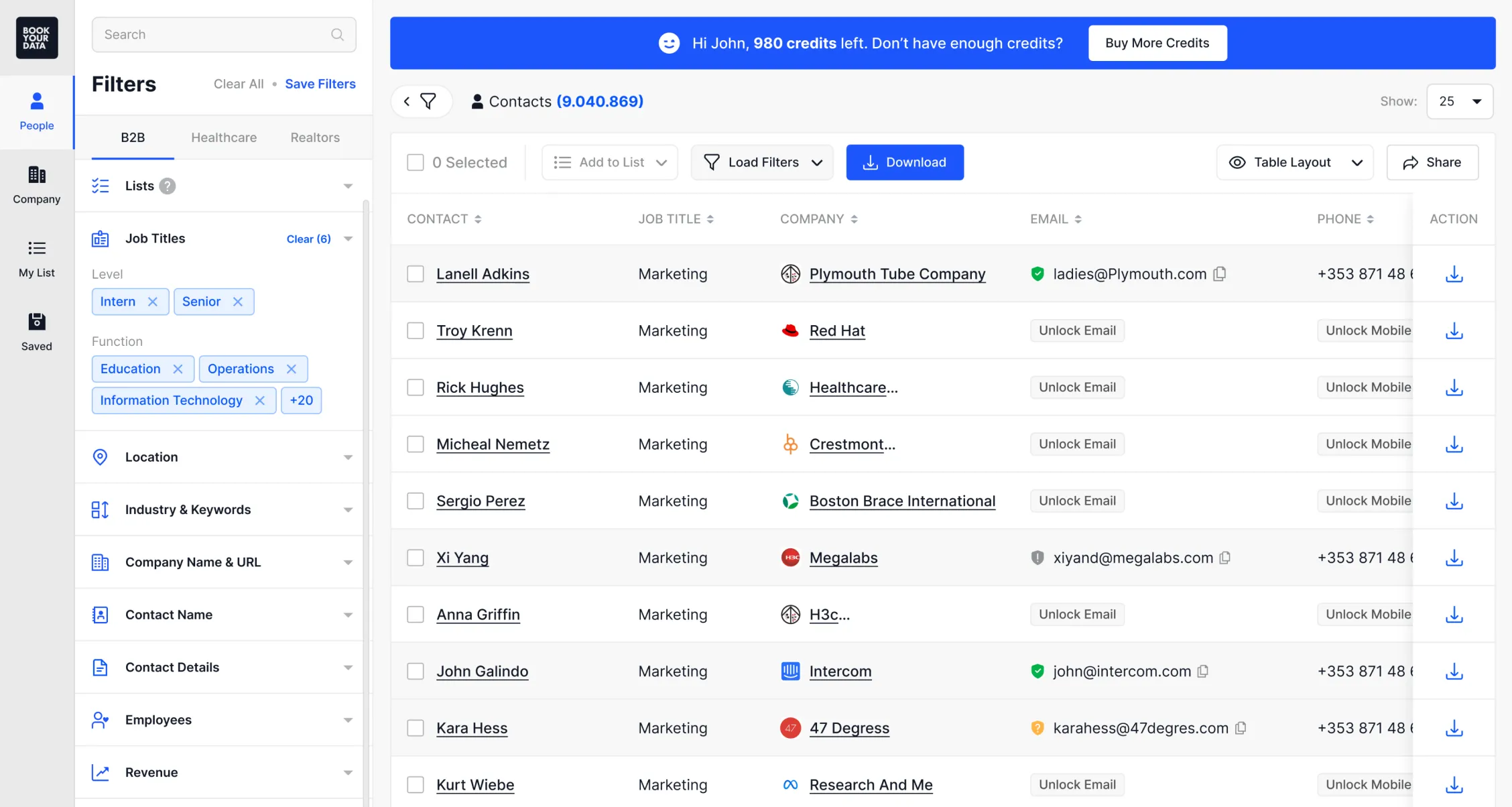The image size is (1512, 807).
Task: Expand the Lists filter section
Action: click(x=348, y=186)
